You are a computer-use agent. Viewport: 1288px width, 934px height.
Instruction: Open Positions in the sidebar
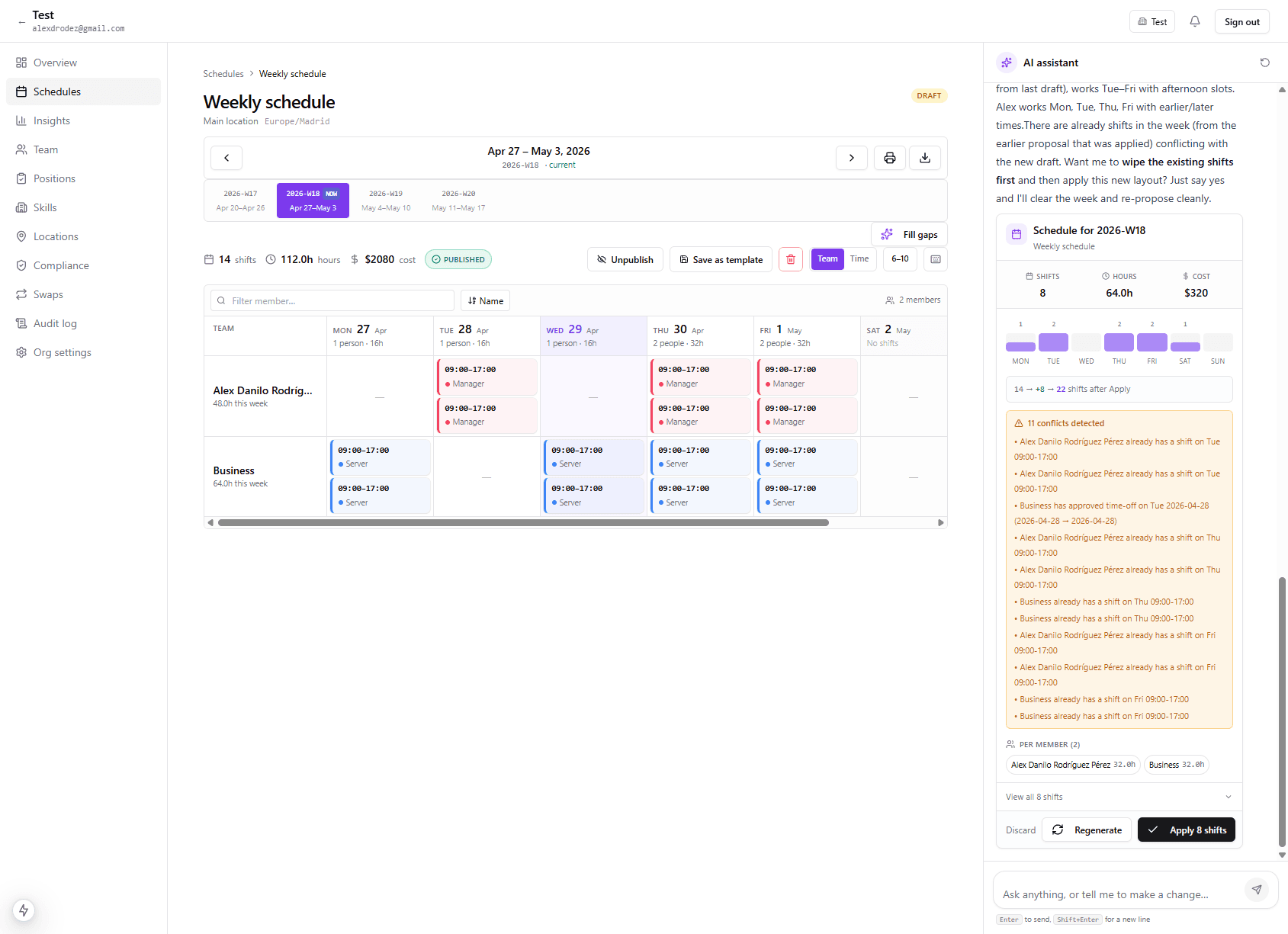point(83,178)
